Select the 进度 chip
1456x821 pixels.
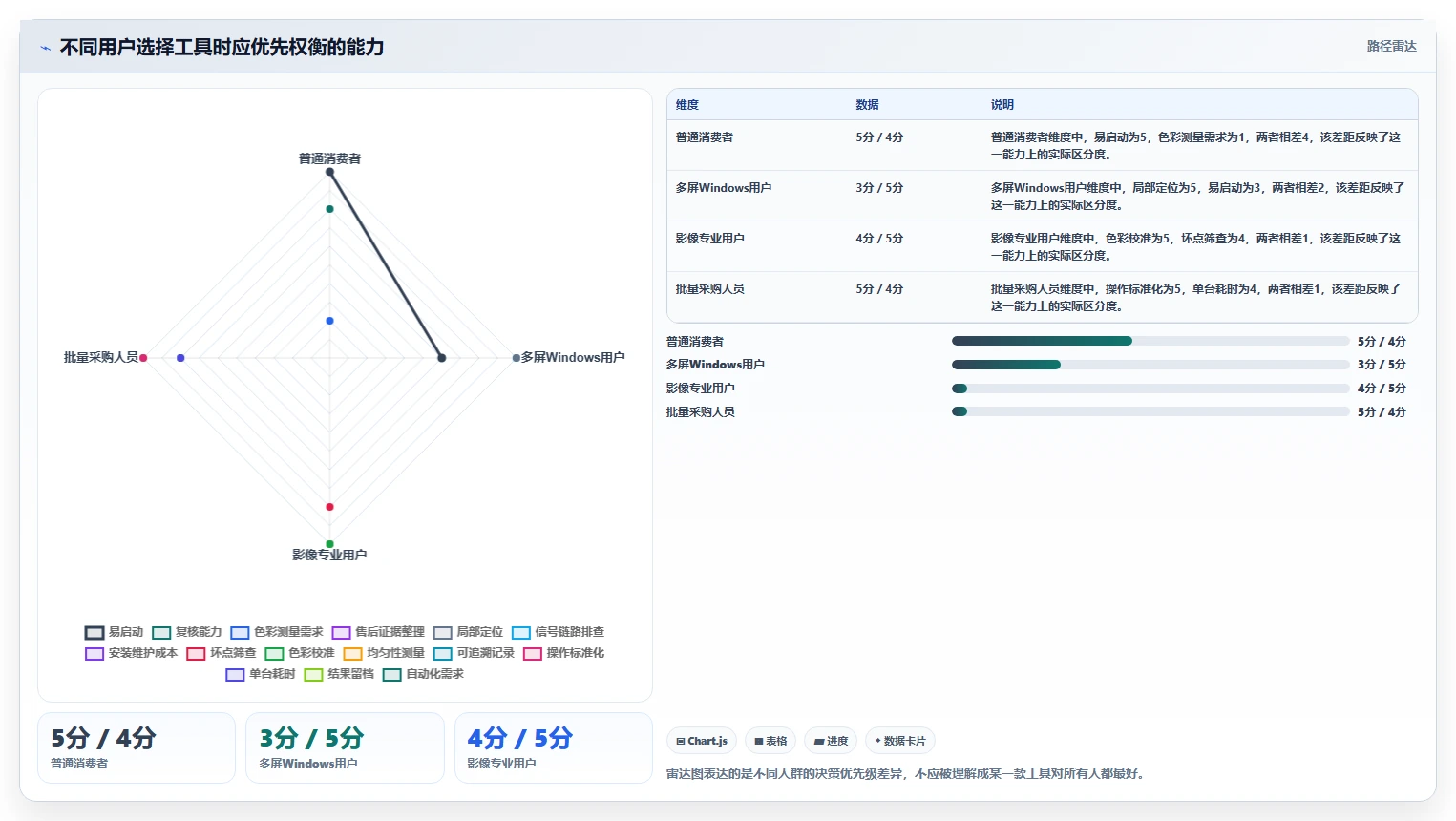tap(831, 741)
